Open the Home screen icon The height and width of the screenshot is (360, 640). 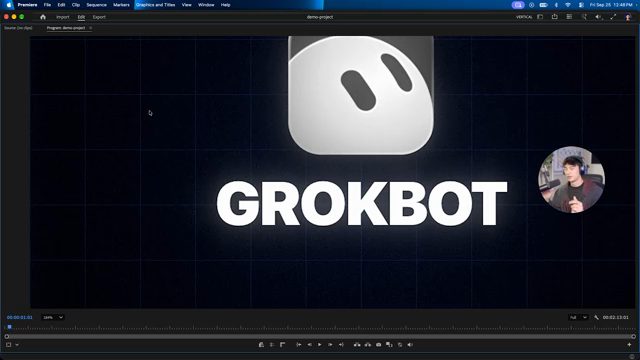pyautogui.click(x=43, y=17)
